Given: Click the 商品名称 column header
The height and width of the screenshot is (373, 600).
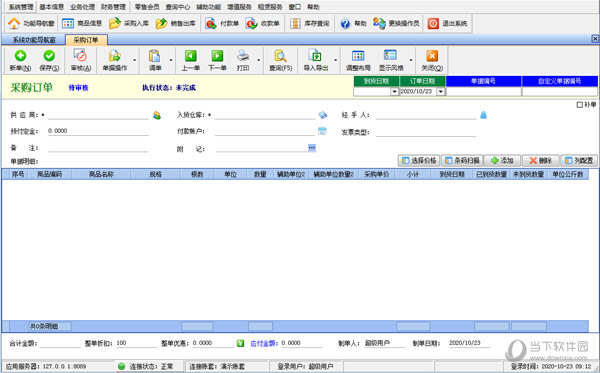Looking at the screenshot, I should pos(101,174).
